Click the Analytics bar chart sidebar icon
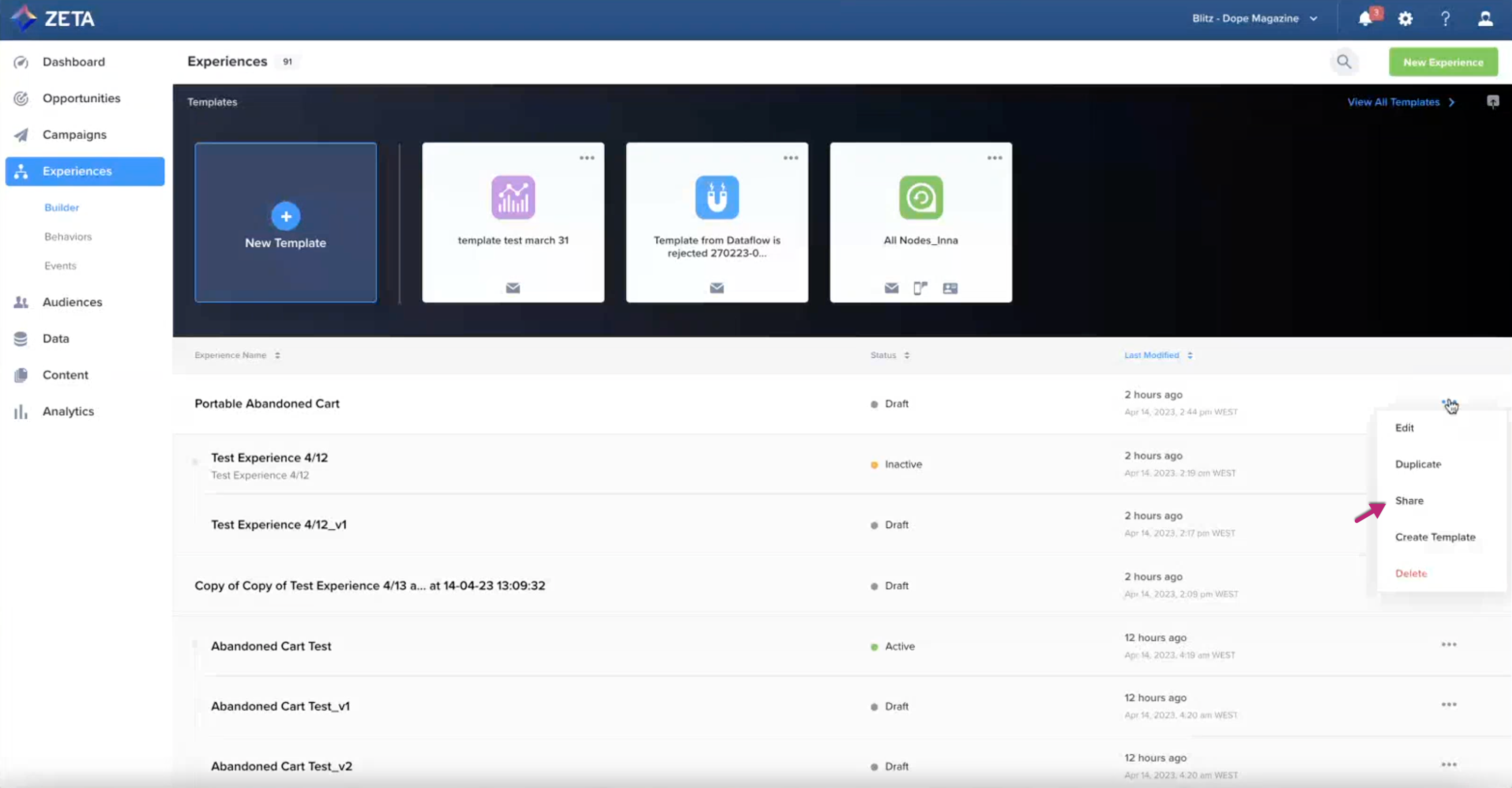Viewport: 1512px width, 788px height. point(21,411)
